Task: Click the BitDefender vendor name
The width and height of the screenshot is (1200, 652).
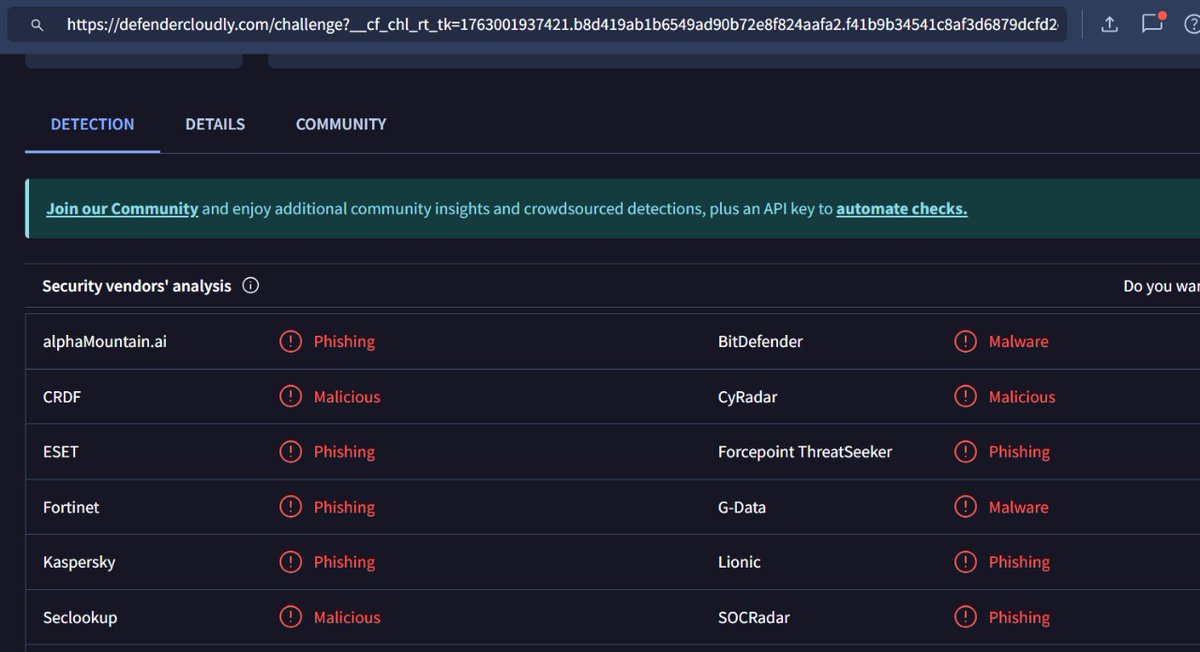Action: click(x=760, y=342)
